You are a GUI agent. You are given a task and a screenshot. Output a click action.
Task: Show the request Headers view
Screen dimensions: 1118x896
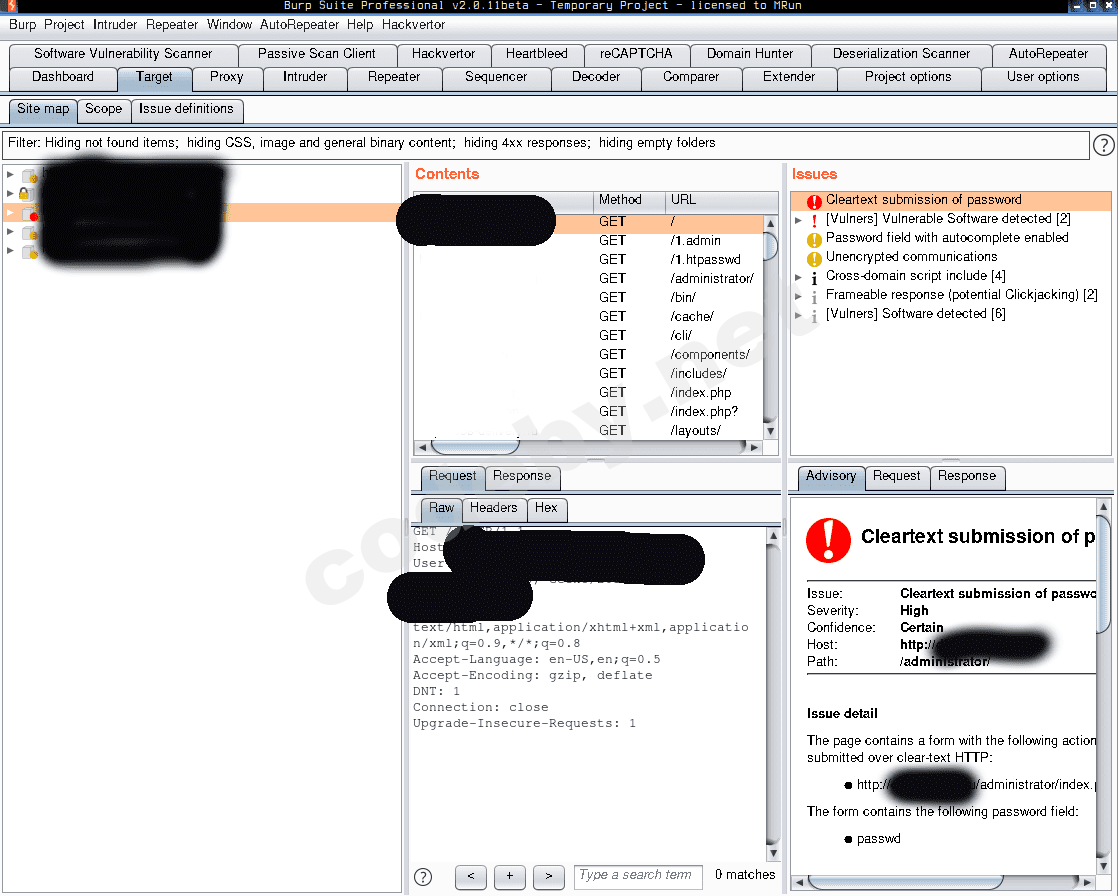pos(493,508)
